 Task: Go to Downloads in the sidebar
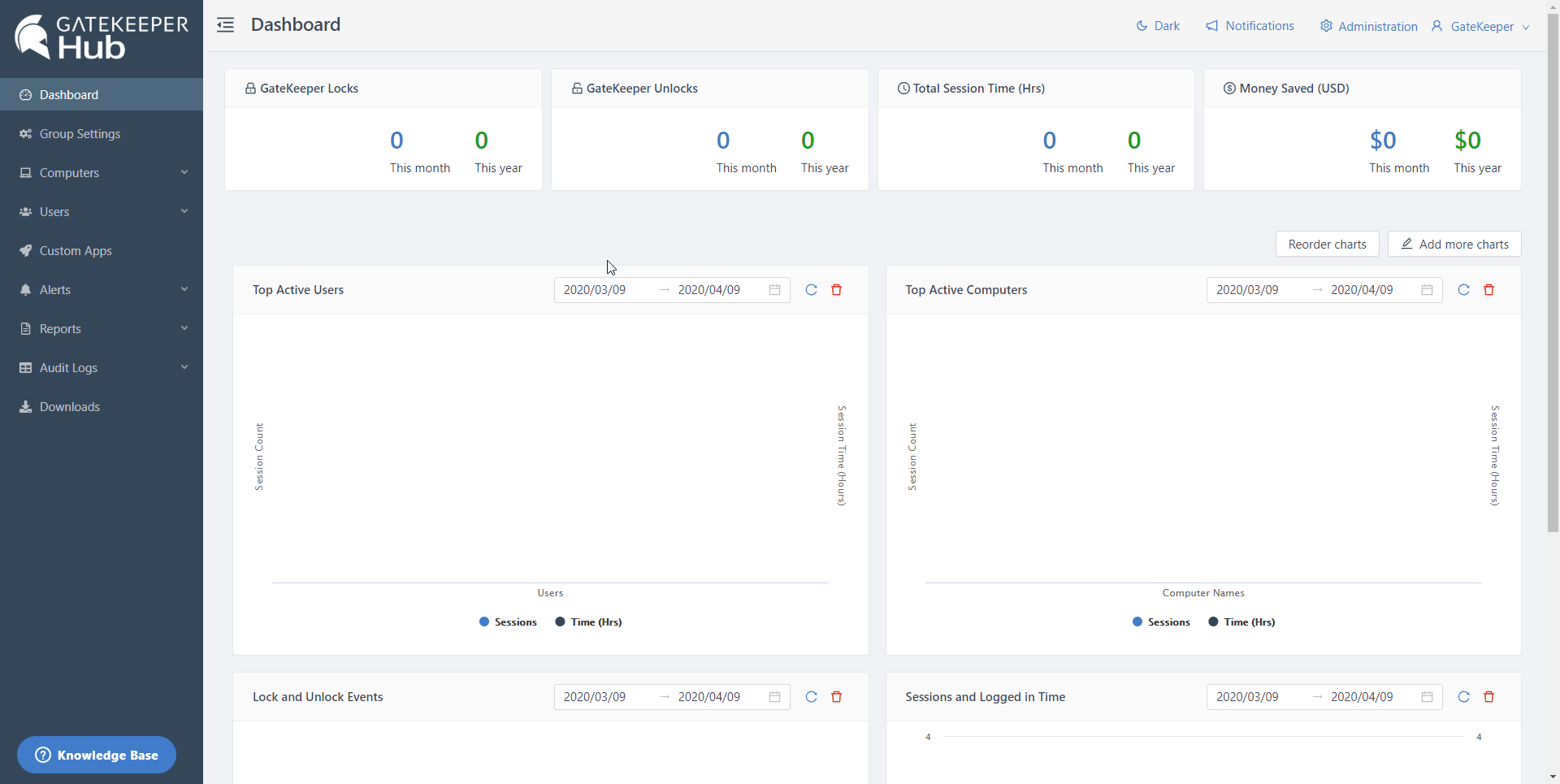[70, 407]
